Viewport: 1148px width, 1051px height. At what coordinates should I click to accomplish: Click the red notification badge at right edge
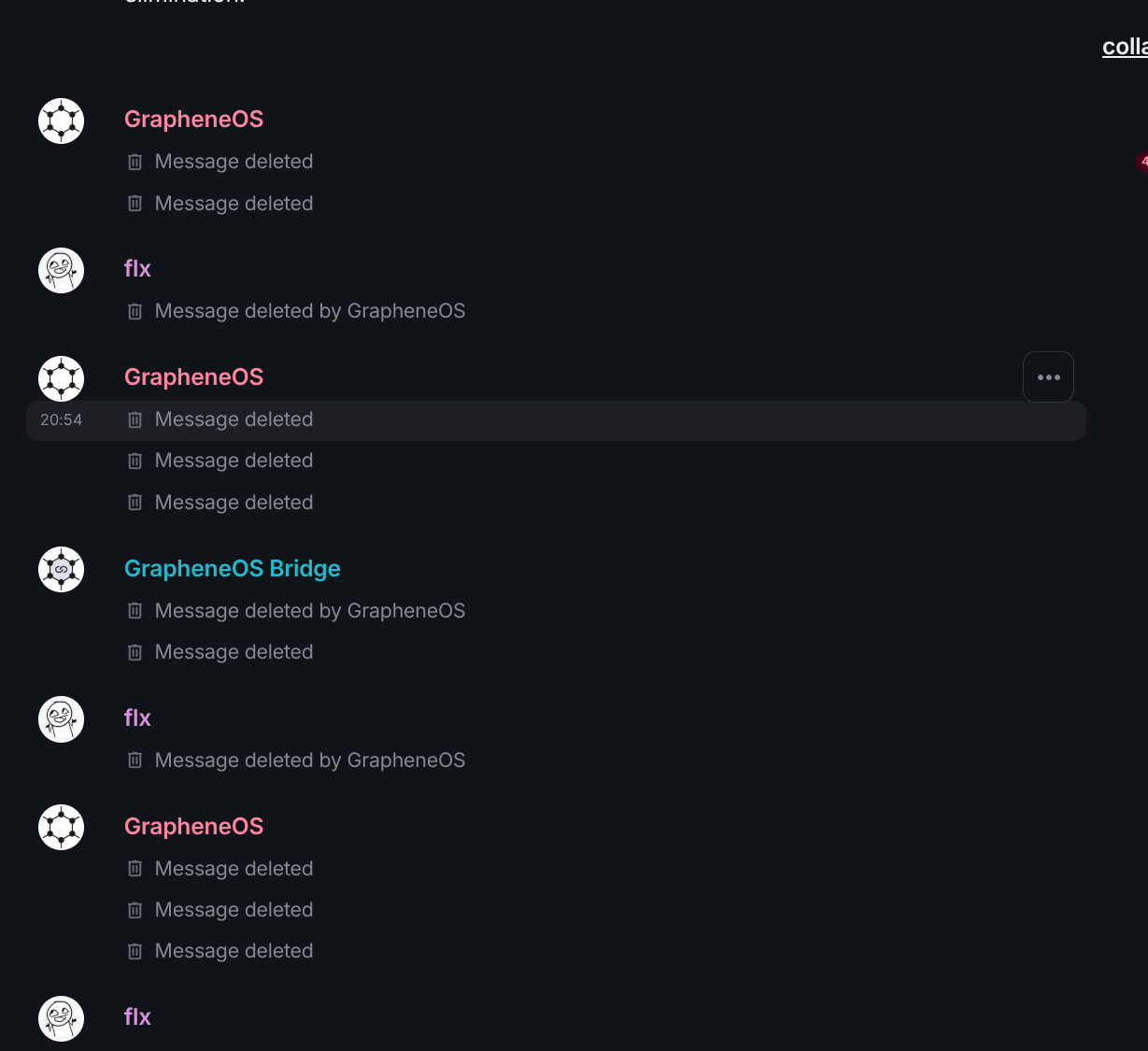point(1141,162)
